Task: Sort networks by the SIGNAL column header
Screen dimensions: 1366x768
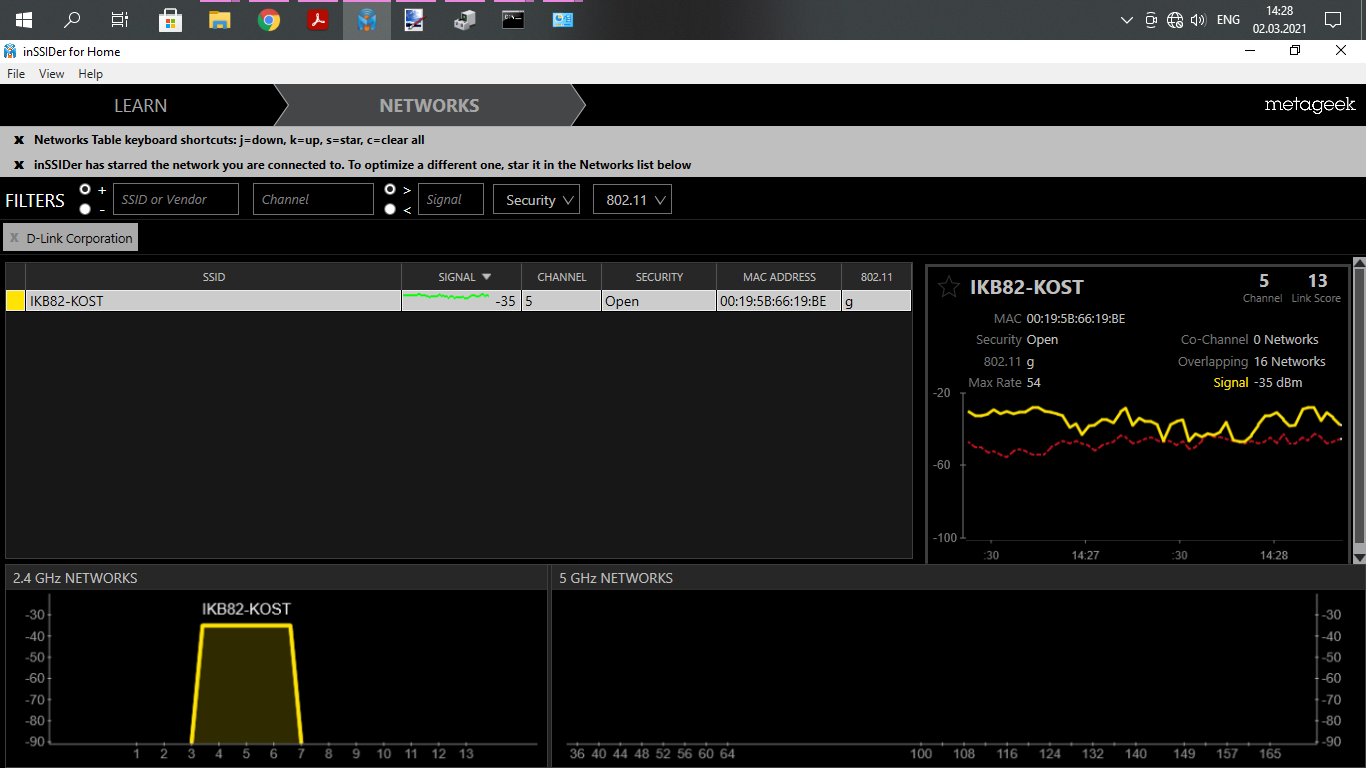Action: coord(461,277)
